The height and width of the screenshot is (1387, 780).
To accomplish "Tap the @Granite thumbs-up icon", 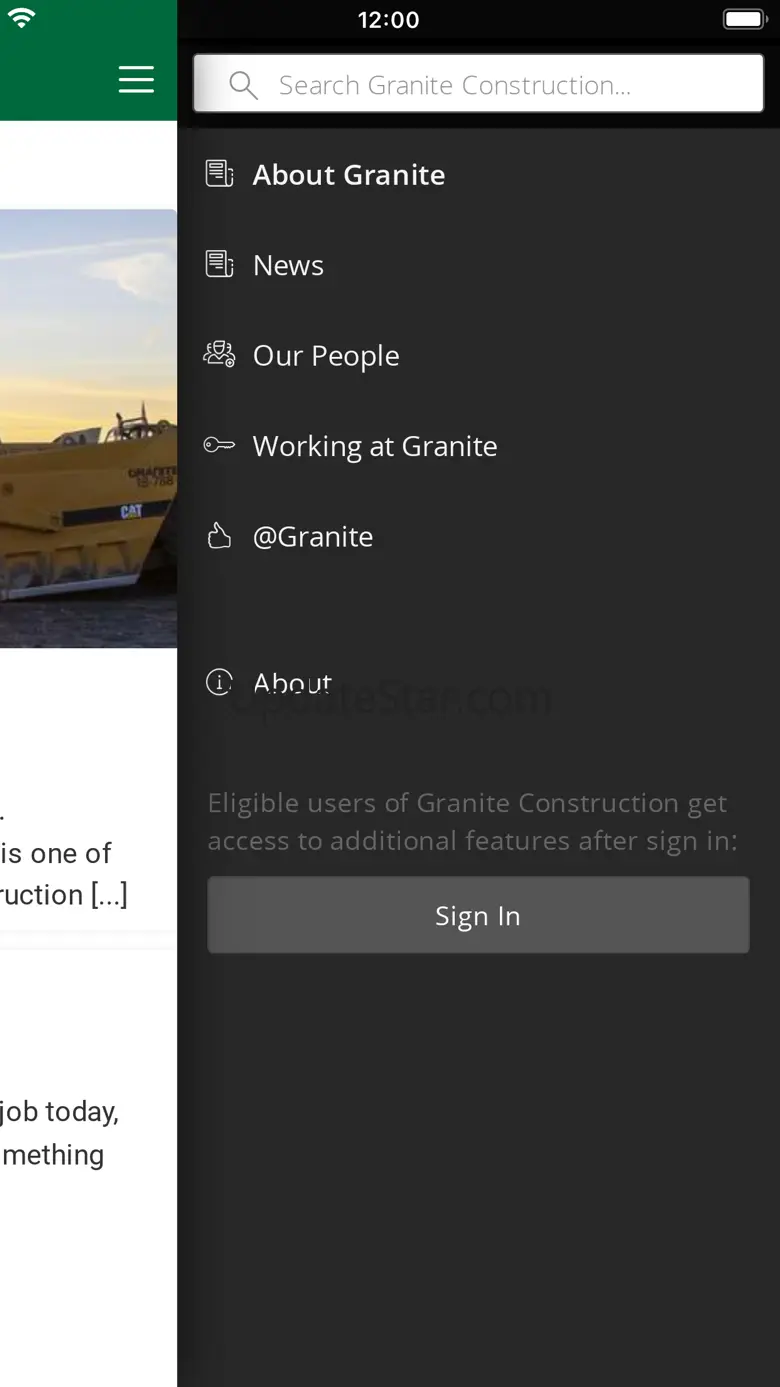I will click(220, 537).
